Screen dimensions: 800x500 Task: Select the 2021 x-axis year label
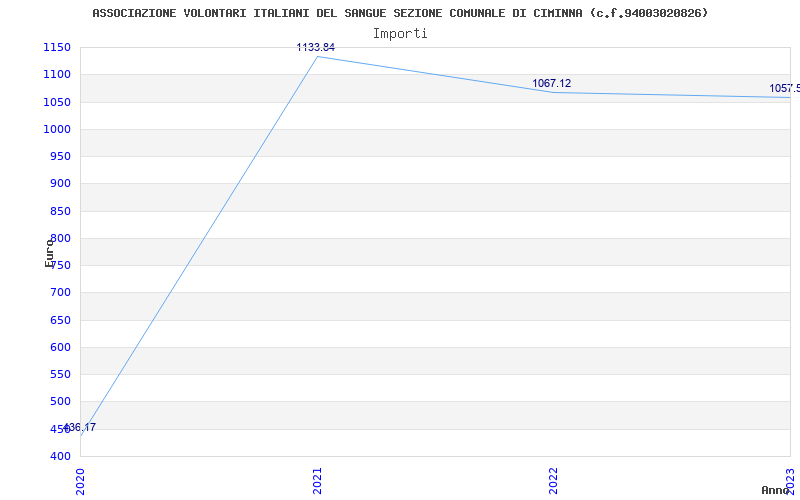click(317, 481)
